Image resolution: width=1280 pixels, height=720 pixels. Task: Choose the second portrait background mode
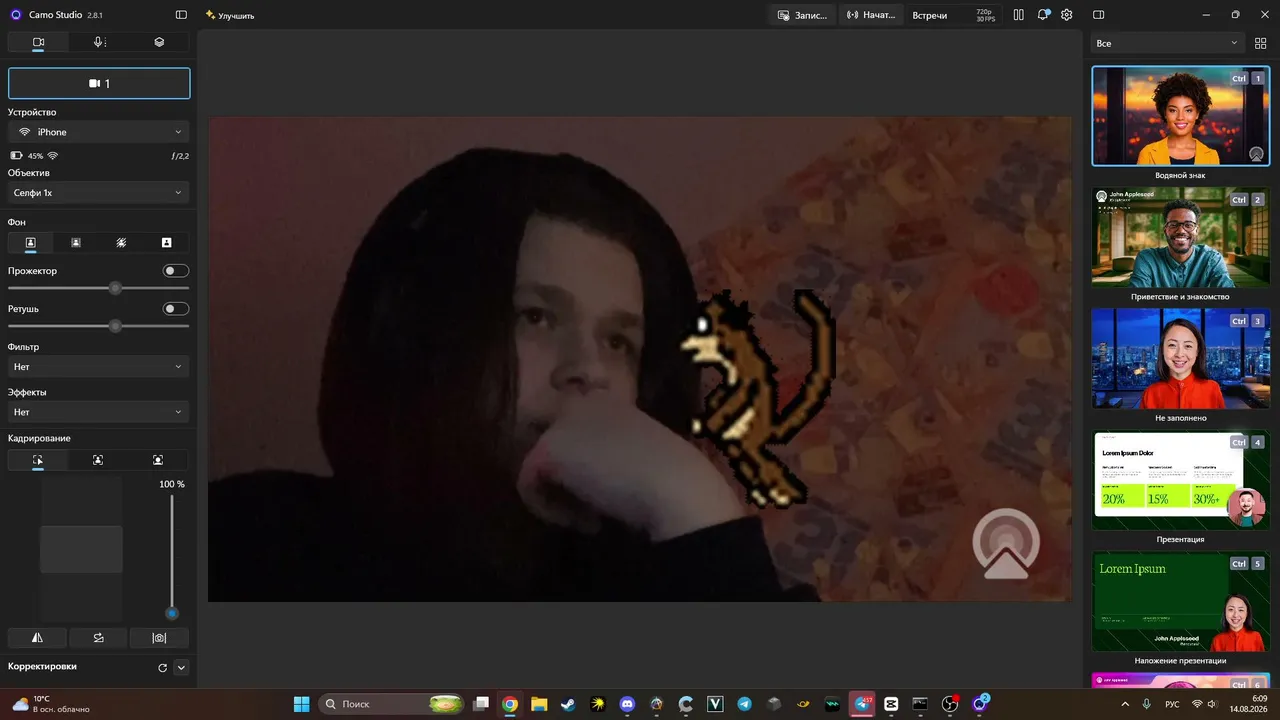click(76, 243)
